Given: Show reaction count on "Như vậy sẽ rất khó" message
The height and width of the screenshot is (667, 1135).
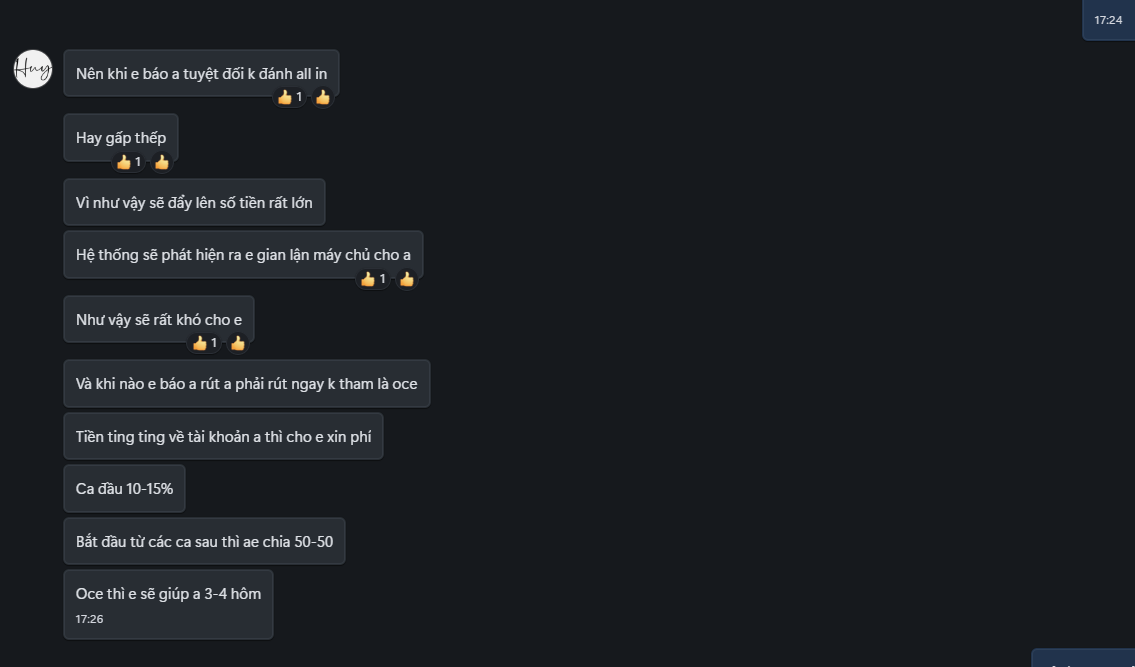Looking at the screenshot, I should [205, 343].
